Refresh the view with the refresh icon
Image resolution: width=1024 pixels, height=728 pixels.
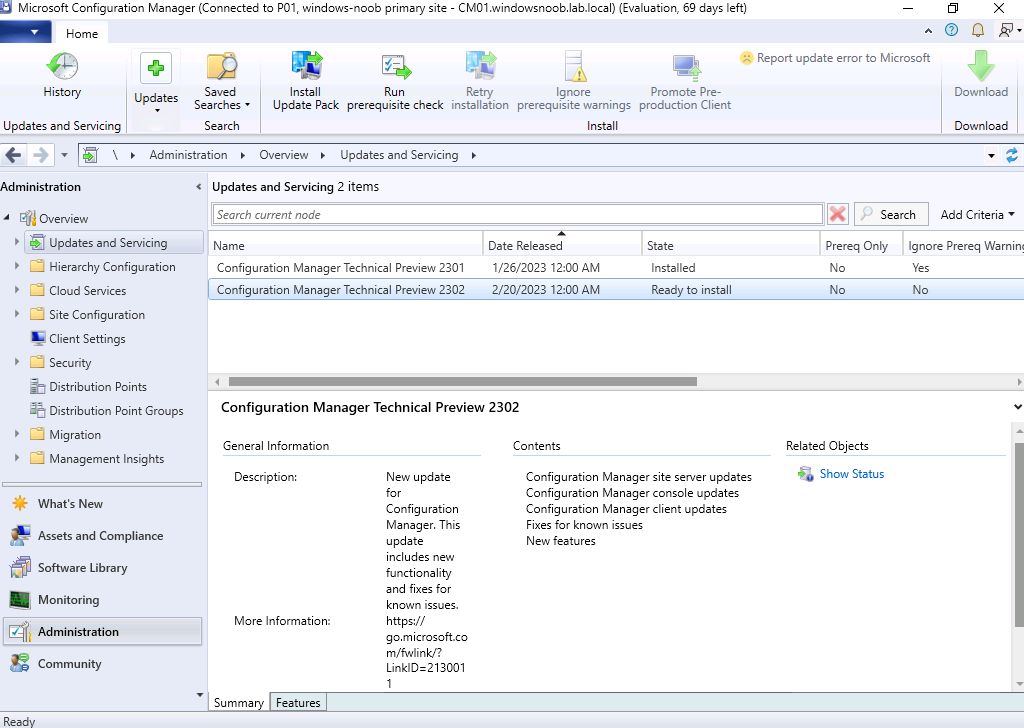[1012, 155]
